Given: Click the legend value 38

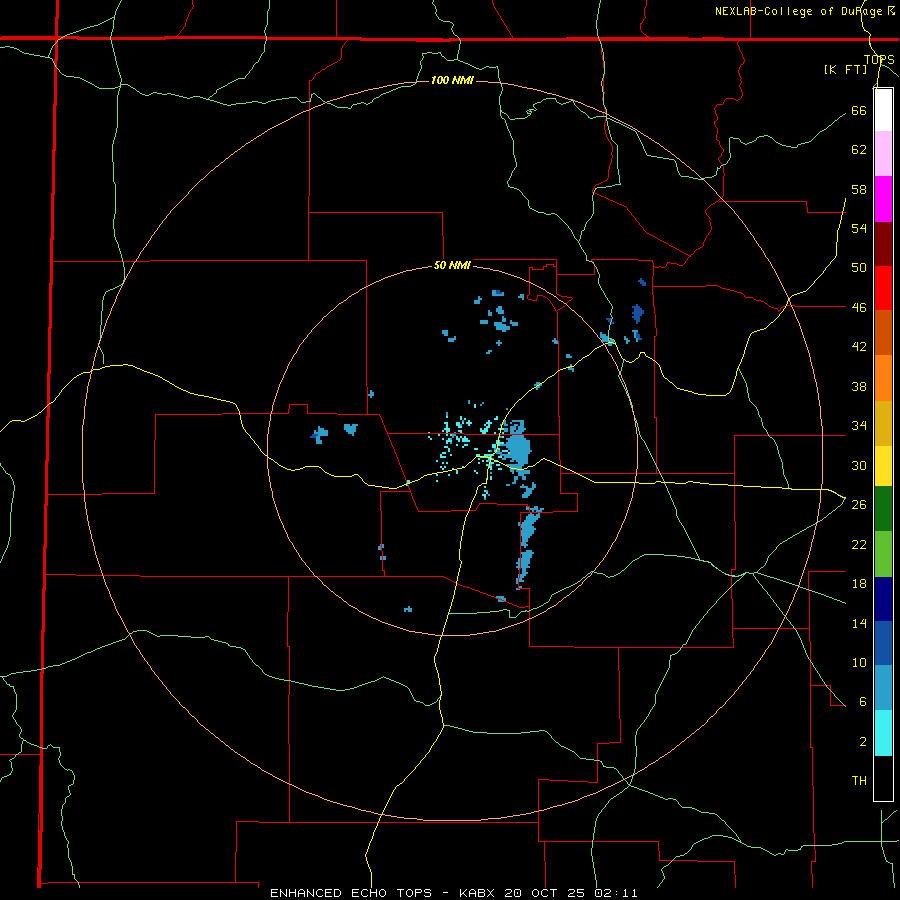Looking at the screenshot, I should pyautogui.click(x=859, y=387).
